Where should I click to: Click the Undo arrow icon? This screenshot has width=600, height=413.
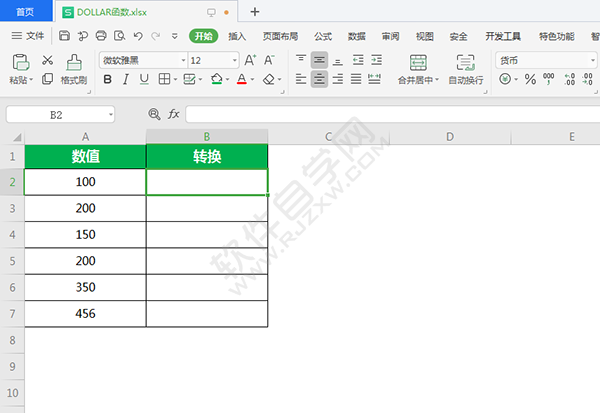point(138,36)
